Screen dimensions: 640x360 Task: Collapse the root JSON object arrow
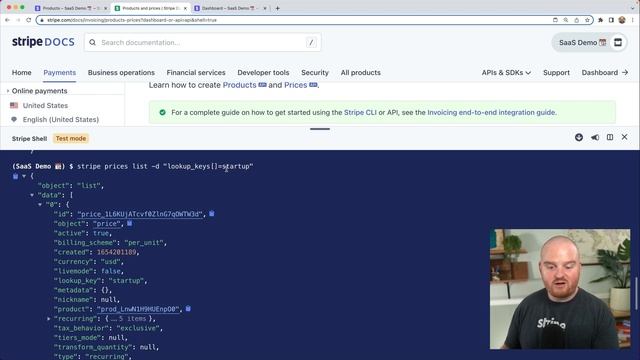point(24,176)
